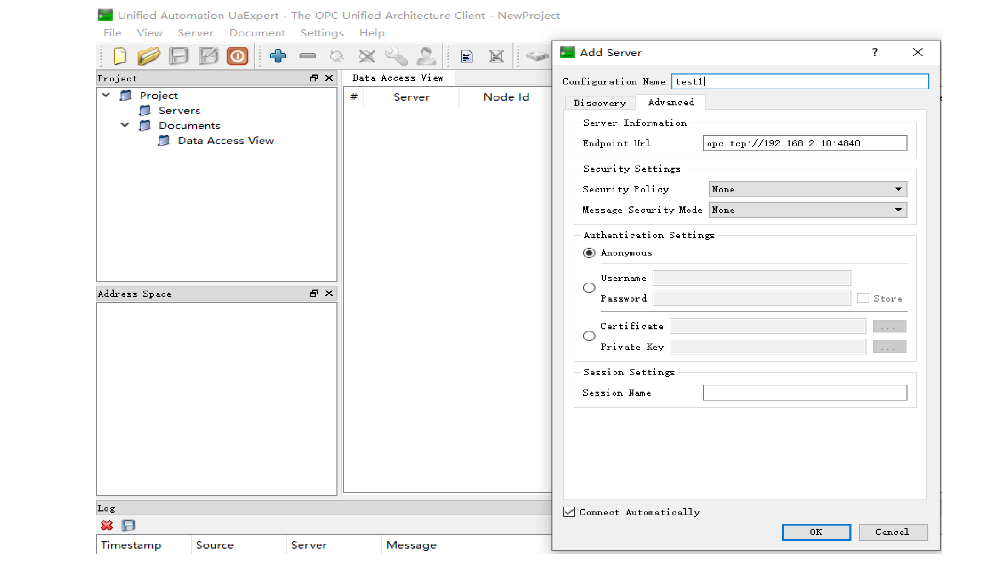This screenshot has width=1000, height=562.
Task: Open a project using the folder icon
Action: pos(149,56)
